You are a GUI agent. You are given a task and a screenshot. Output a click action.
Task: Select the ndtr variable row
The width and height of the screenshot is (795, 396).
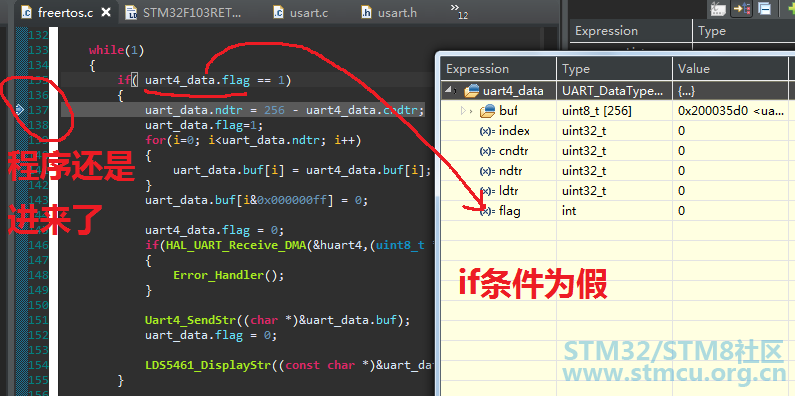pyautogui.click(x=615, y=171)
